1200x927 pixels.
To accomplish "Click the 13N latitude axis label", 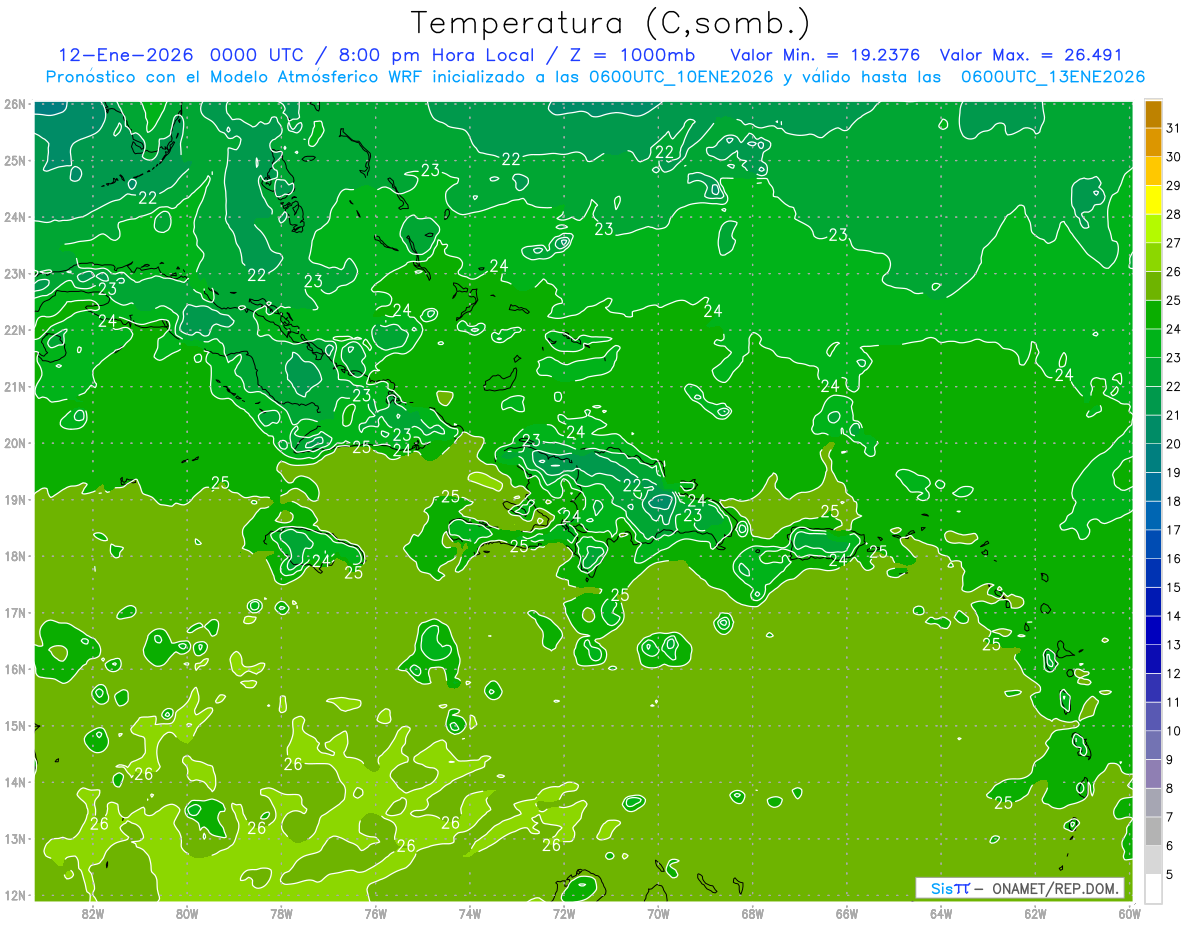I will (14, 839).
